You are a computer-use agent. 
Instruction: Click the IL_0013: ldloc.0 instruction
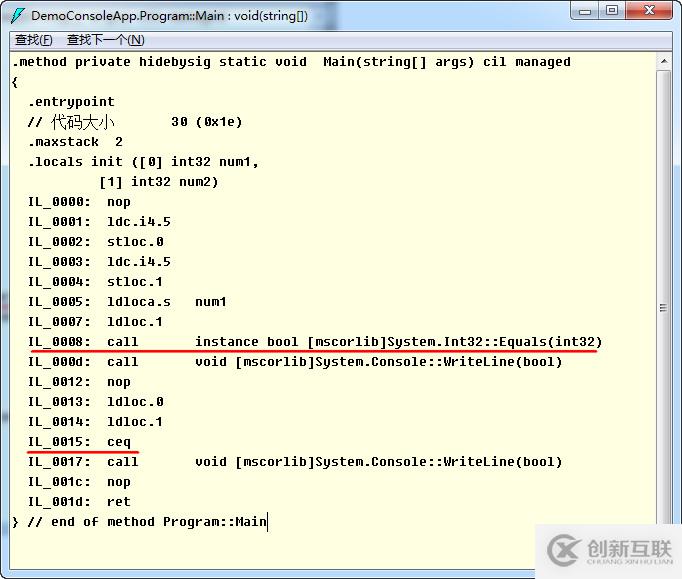point(96,402)
